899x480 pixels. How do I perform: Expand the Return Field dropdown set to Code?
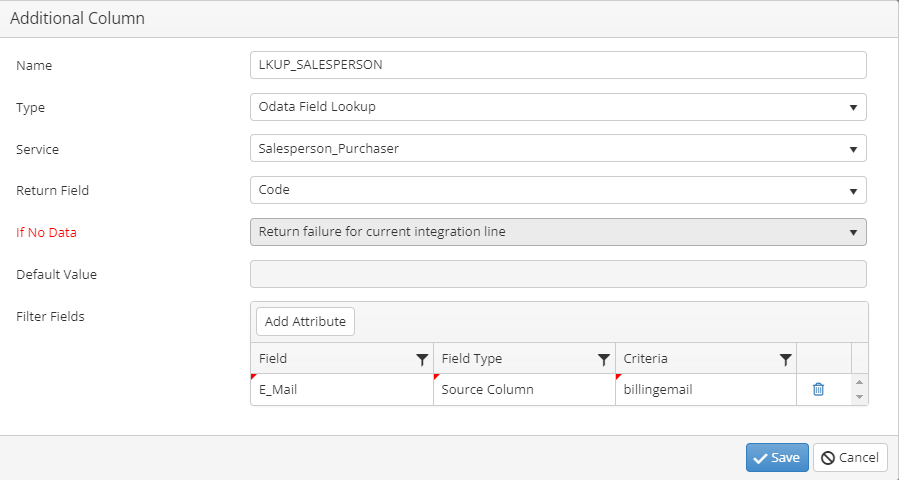[x=558, y=190]
